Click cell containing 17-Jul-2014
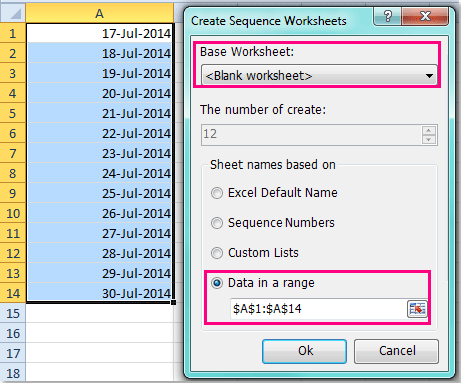The width and height of the screenshot is (461, 383). pyautogui.click(x=100, y=33)
